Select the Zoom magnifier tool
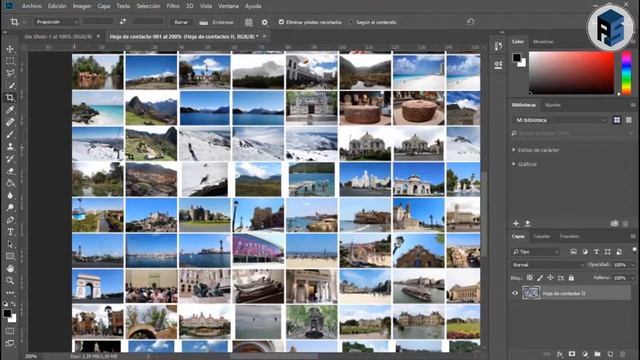640x360 pixels. (10, 280)
